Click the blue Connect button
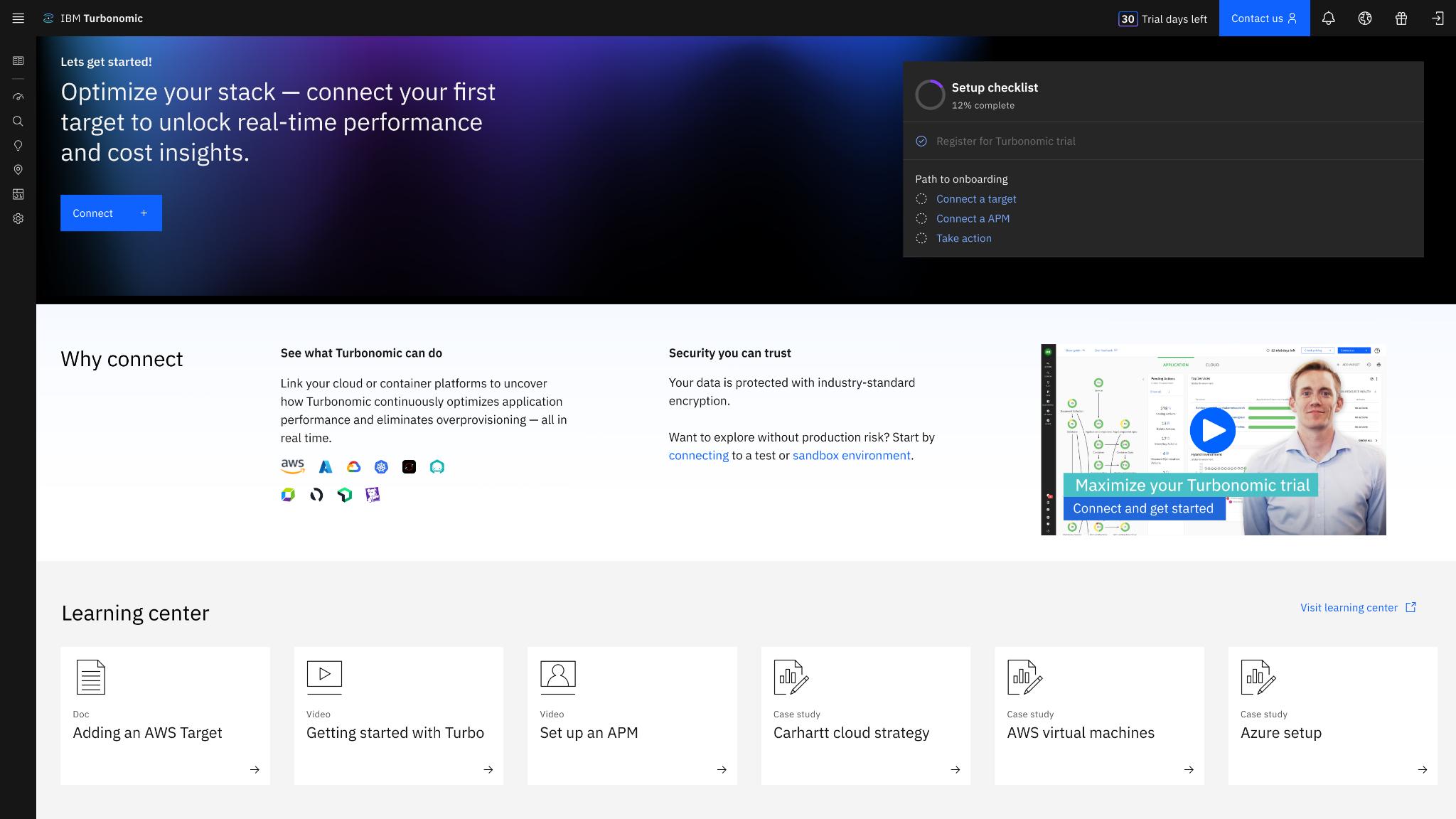Screen dimensions: 1456x819 pos(111,213)
